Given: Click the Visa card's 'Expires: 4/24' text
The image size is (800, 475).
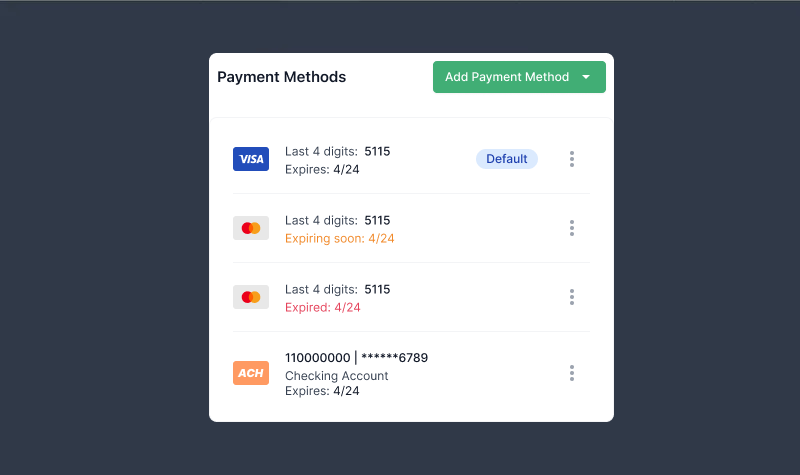Looking at the screenshot, I should coord(322,169).
